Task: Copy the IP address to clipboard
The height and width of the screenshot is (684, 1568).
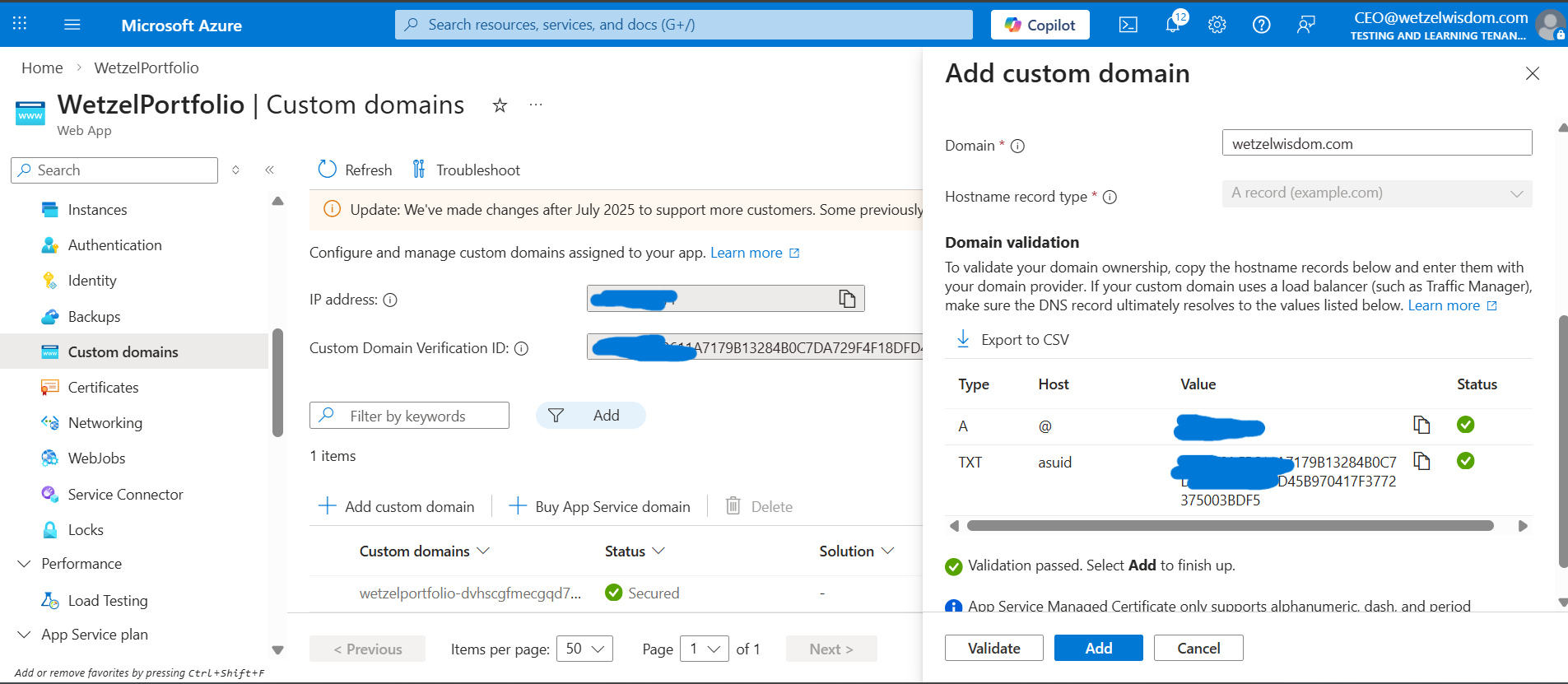Action: pos(847,299)
